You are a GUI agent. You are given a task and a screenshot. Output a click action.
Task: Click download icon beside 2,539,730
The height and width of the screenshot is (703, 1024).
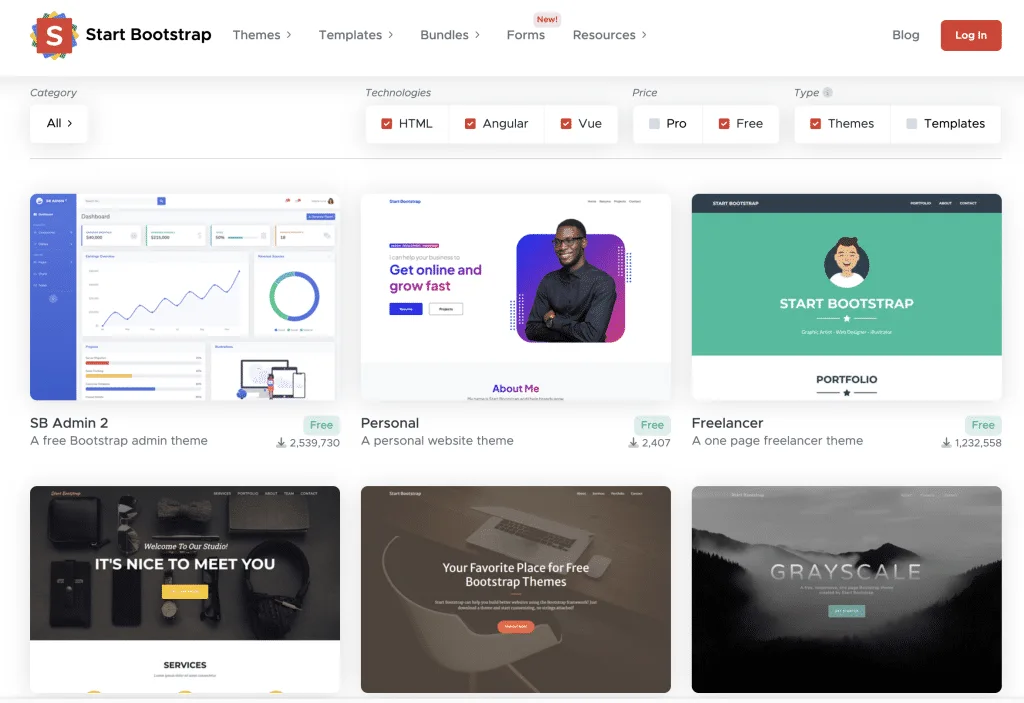281,443
